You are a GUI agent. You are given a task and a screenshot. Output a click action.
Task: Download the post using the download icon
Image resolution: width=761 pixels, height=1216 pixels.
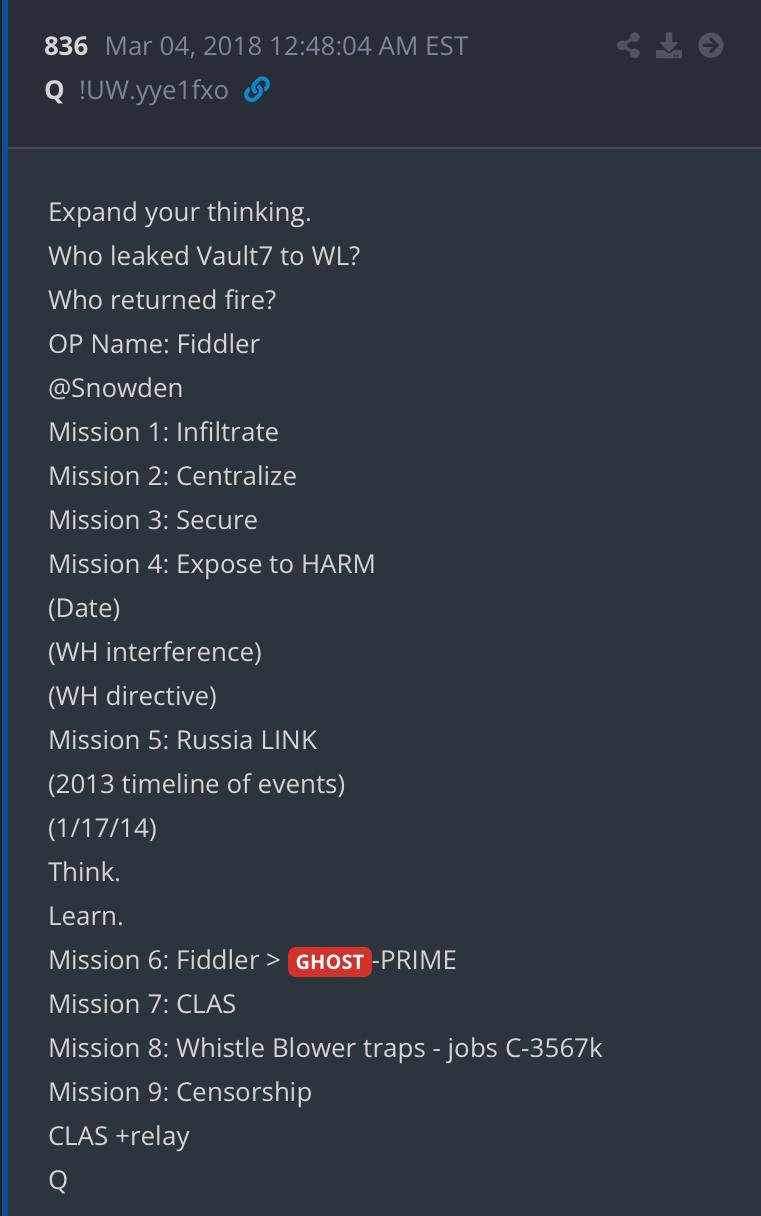pos(669,45)
